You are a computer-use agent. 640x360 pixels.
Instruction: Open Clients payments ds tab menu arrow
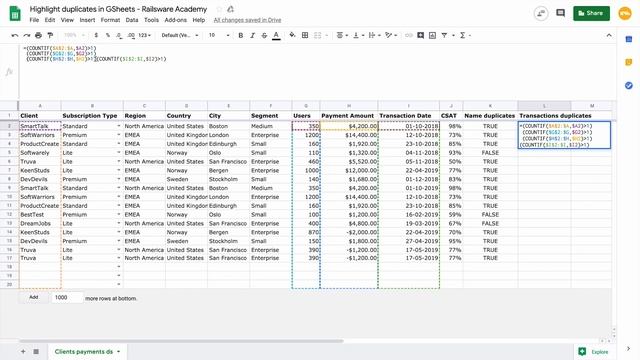pos(118,351)
